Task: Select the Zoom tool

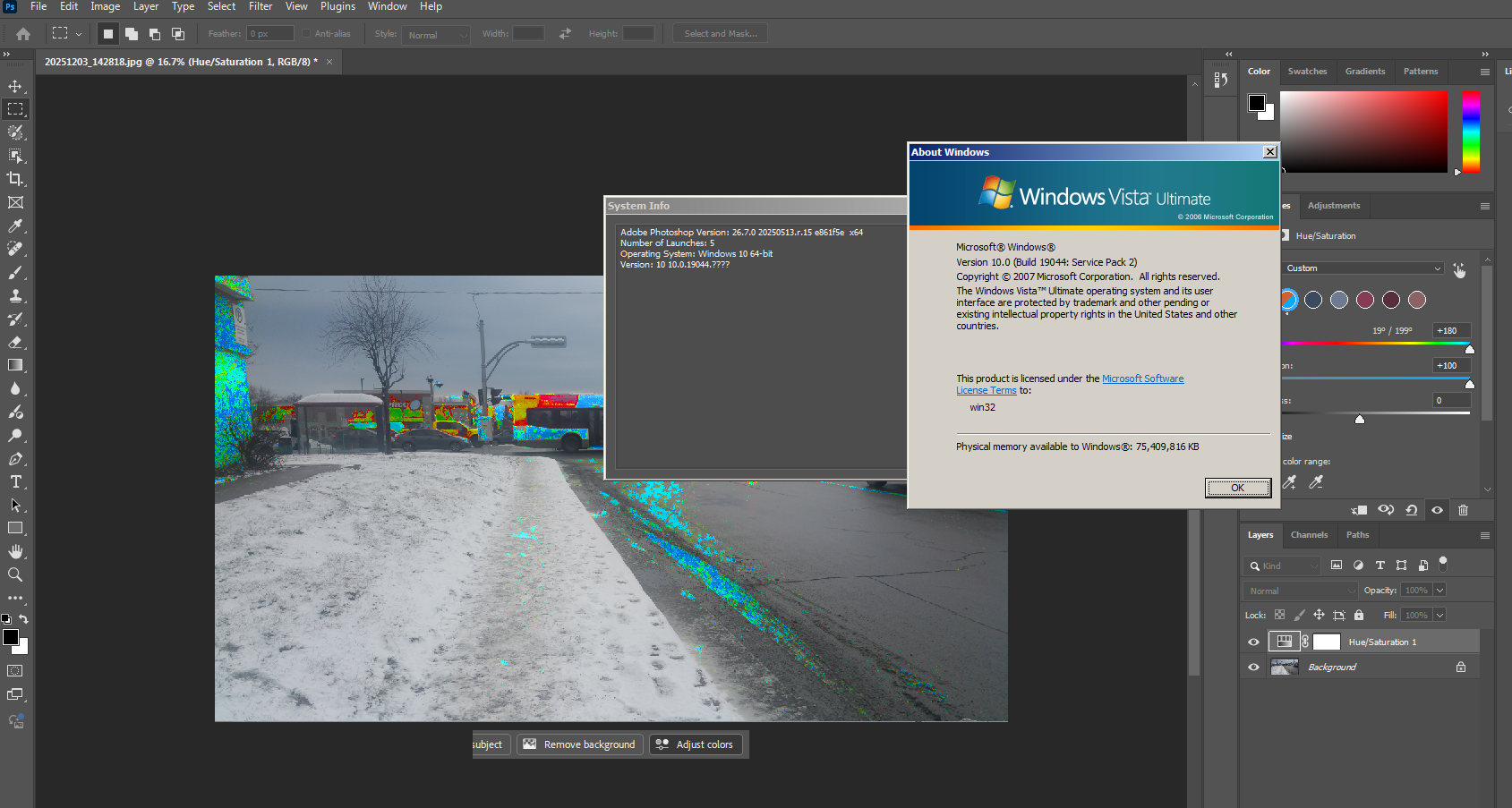Action: 15,574
